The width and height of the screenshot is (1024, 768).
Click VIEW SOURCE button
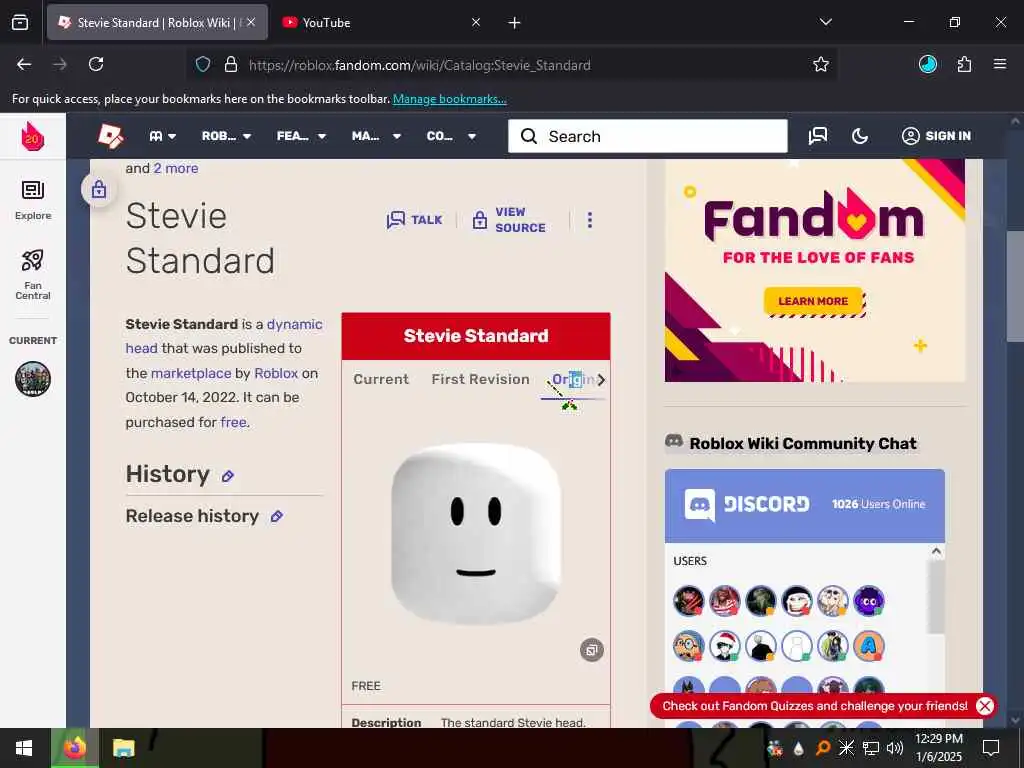pyautogui.click(x=509, y=220)
